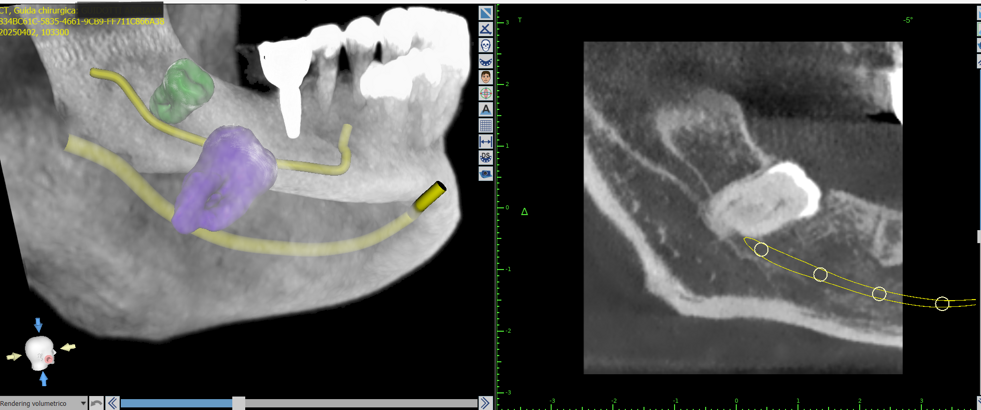Click double-left arrow at slider start
Screen dimensions: 981x410
pos(113,403)
